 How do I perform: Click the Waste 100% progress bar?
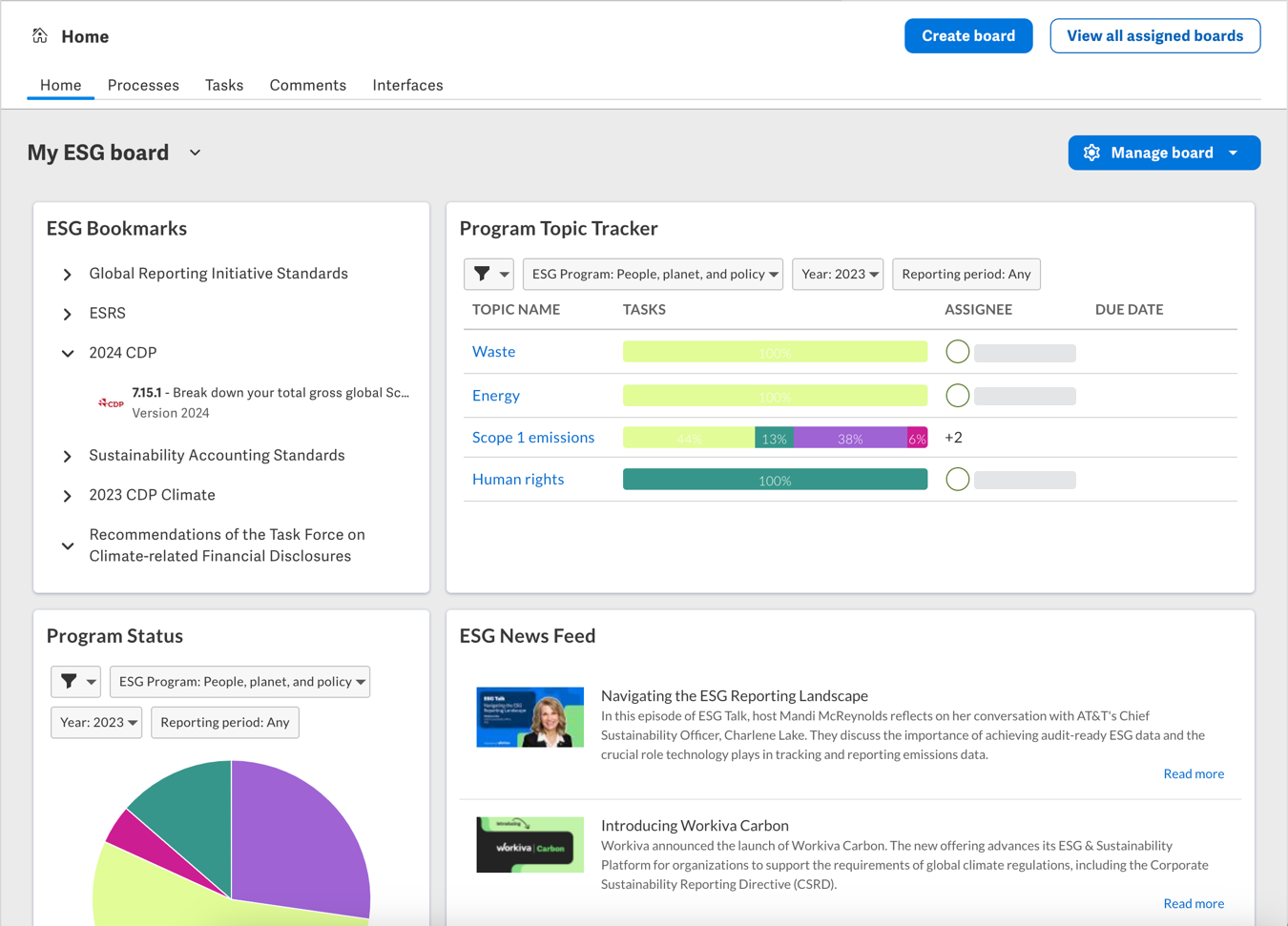click(775, 352)
